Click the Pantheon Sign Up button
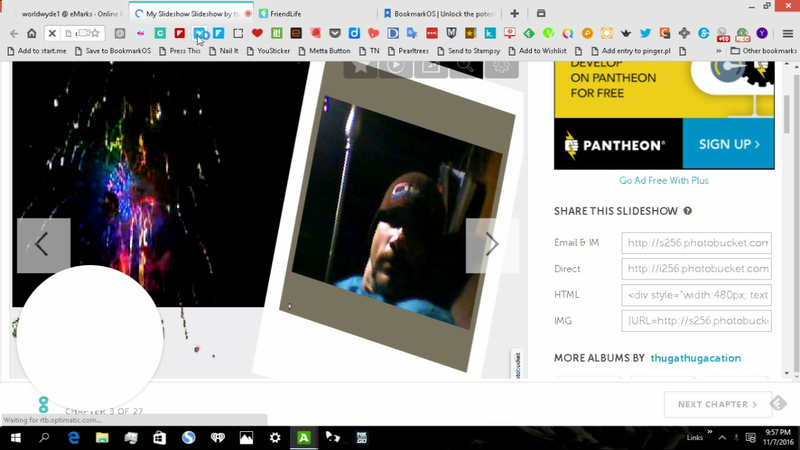Viewport: 800px width, 450px height. 728,145
